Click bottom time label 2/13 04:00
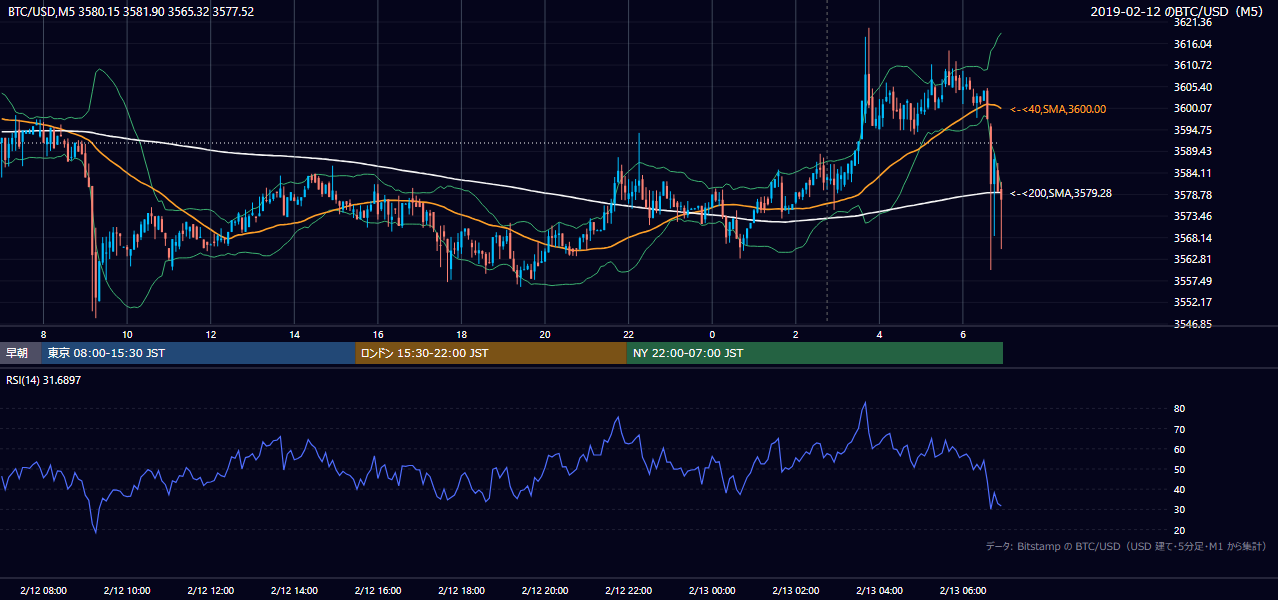This screenshot has width=1278, height=600. point(879,591)
